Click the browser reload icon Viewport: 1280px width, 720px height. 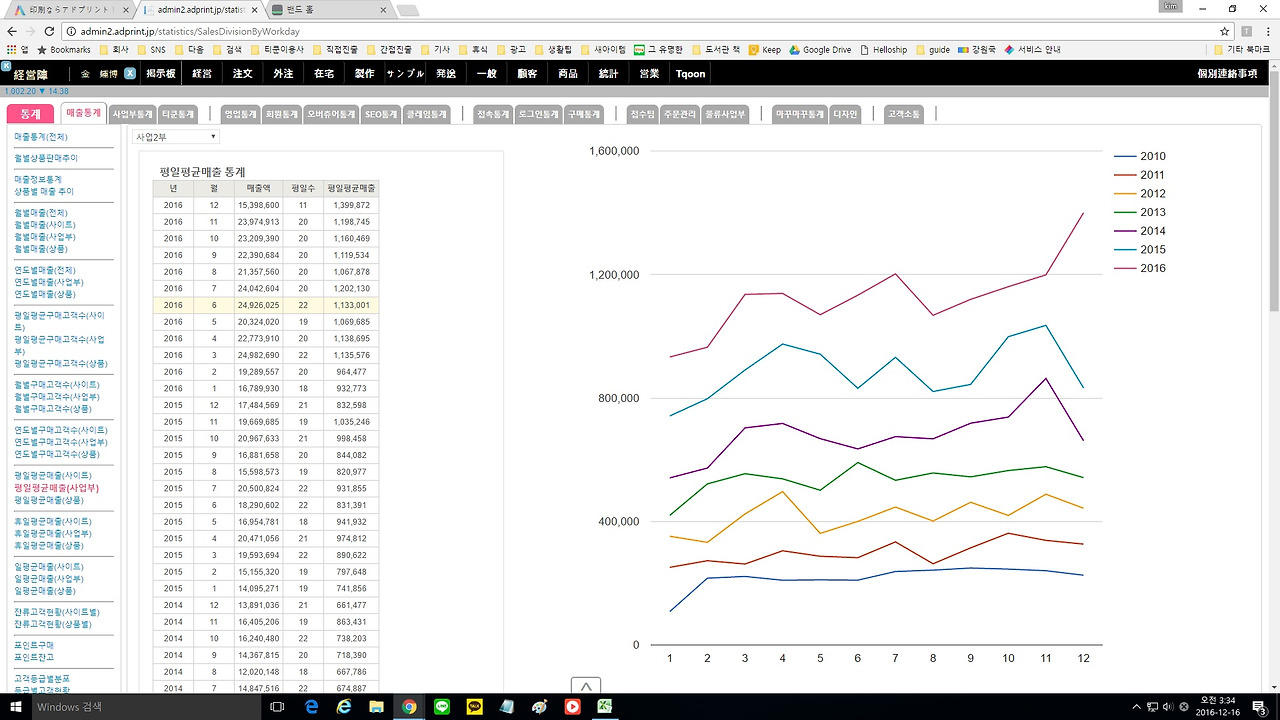tap(51, 31)
